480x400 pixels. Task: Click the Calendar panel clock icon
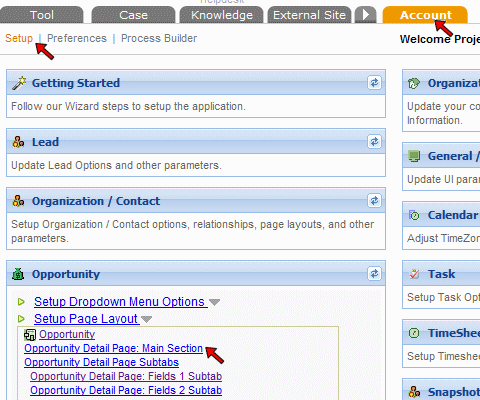pos(414,215)
